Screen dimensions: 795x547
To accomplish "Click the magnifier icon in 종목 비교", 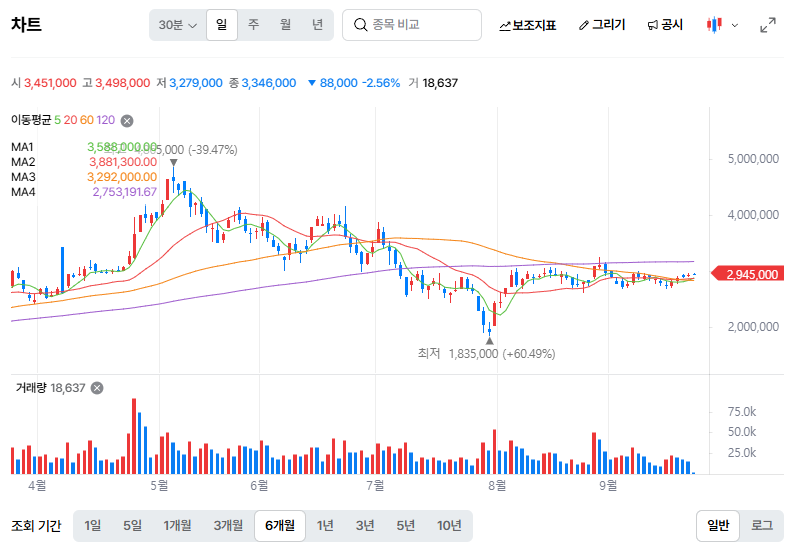I will click(360, 25).
